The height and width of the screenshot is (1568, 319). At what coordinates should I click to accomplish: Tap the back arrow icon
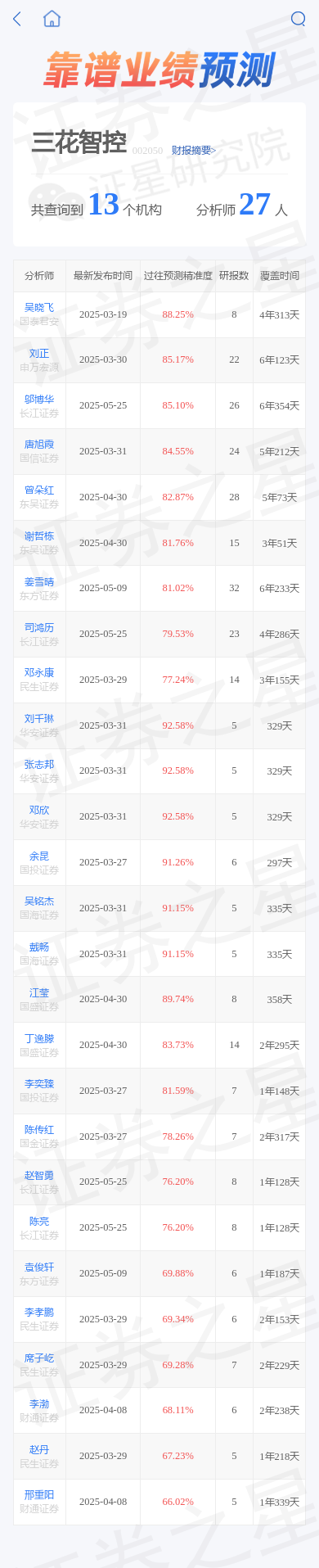pyautogui.click(x=17, y=19)
